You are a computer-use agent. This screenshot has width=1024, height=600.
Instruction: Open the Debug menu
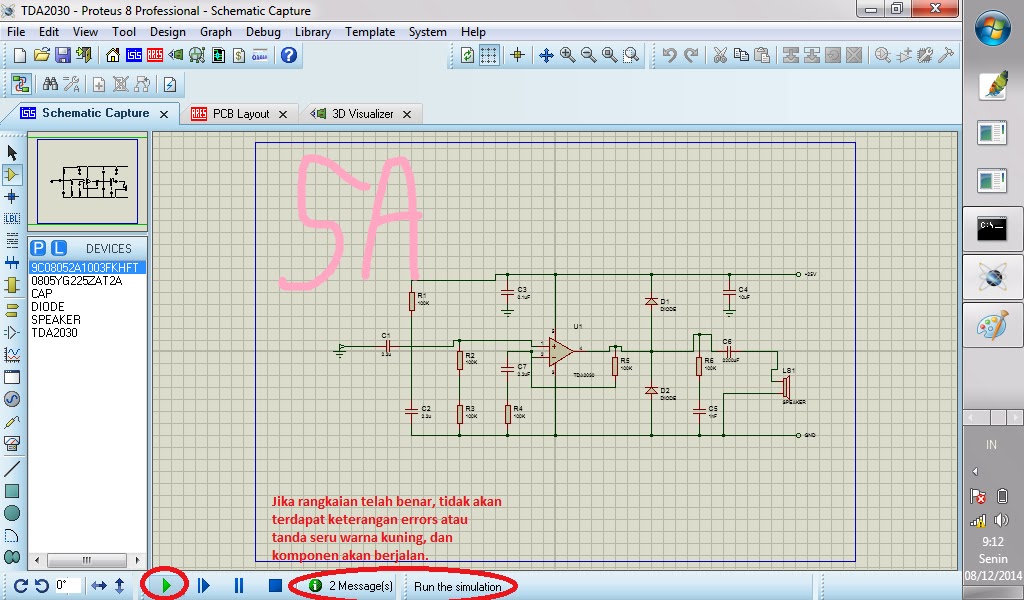263,31
